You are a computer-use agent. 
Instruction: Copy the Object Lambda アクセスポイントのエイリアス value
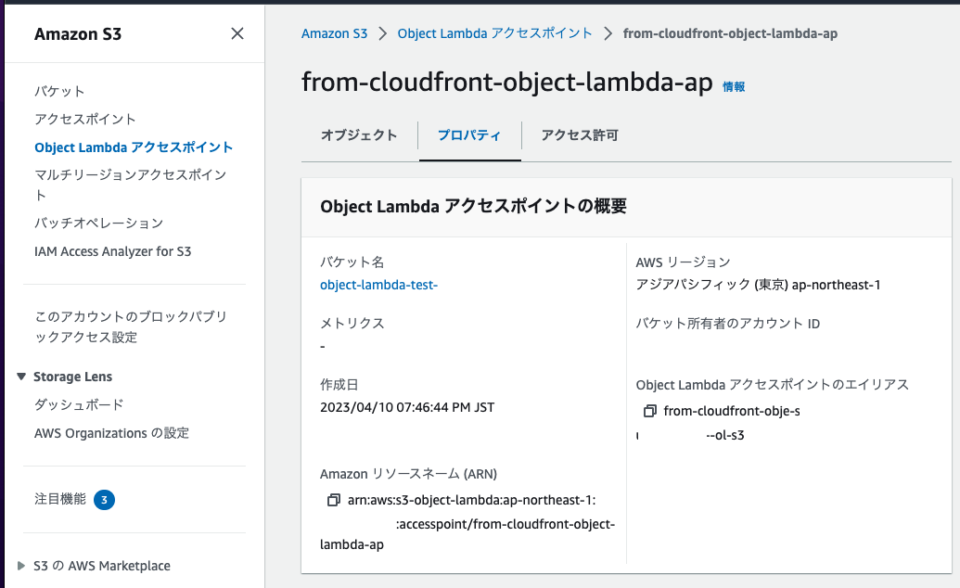[x=652, y=410]
